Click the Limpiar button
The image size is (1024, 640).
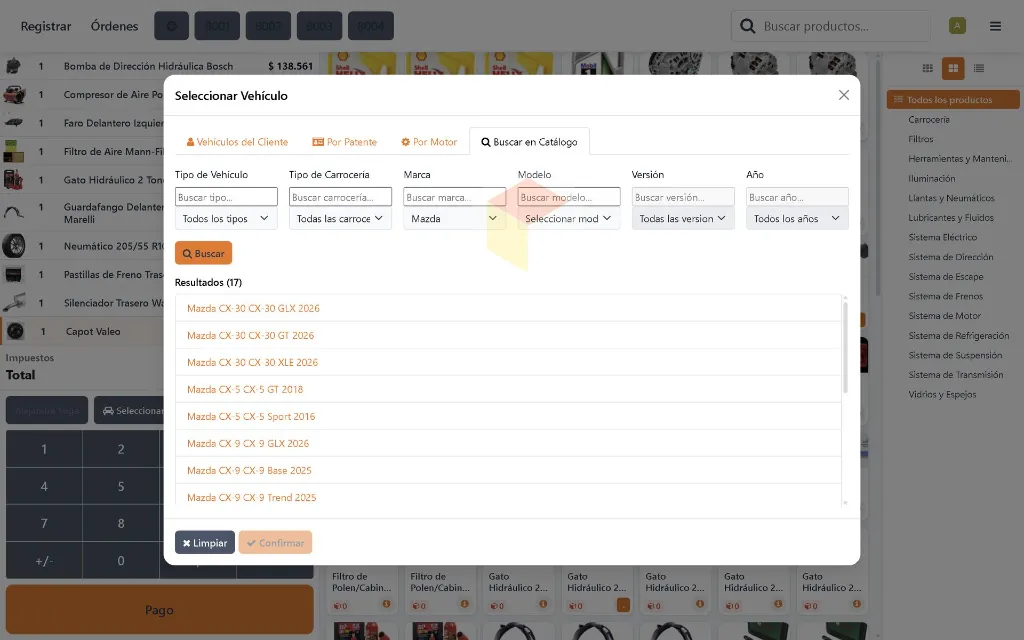pyautogui.click(x=204, y=543)
